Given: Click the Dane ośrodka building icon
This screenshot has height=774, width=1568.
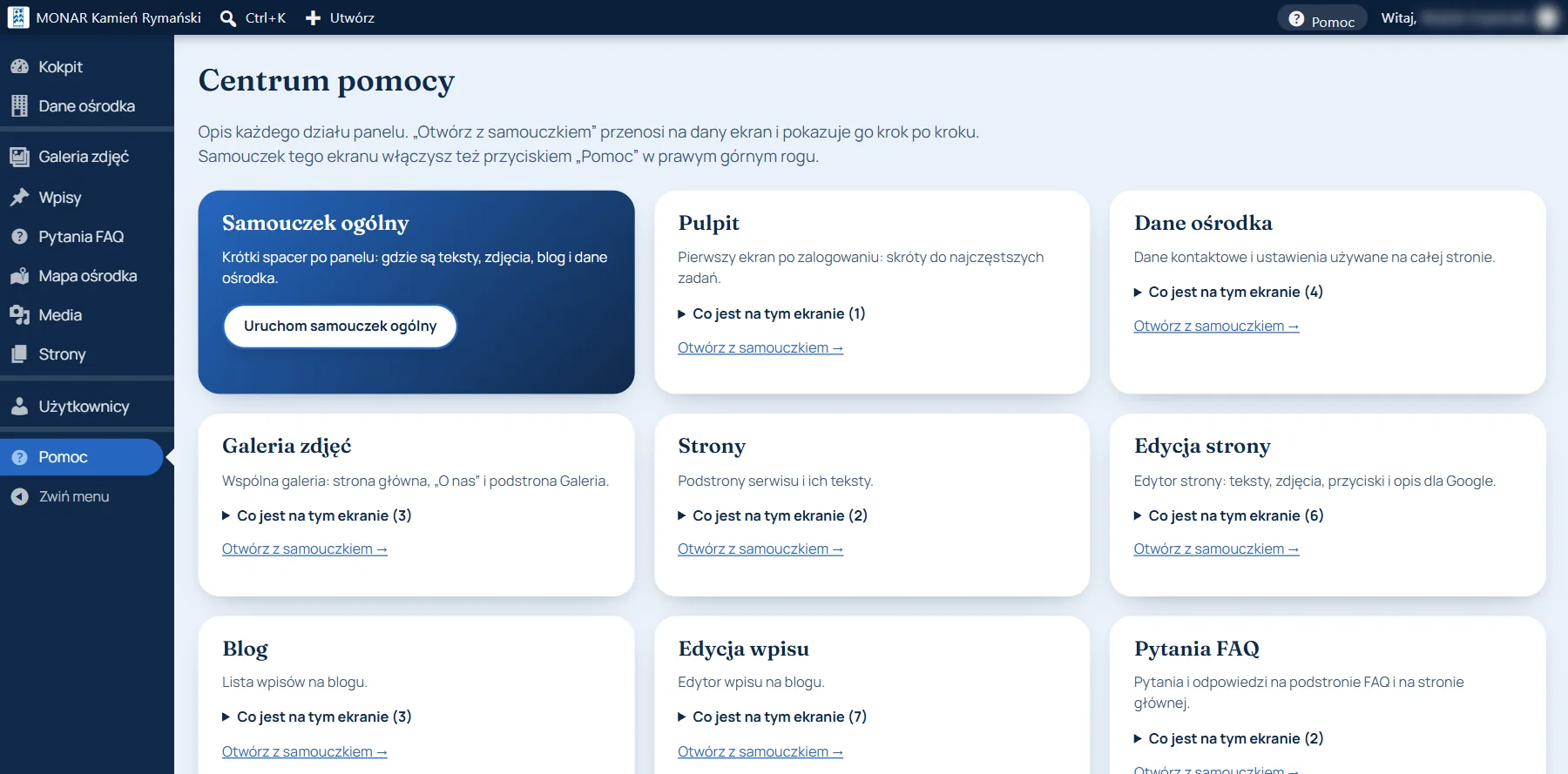Looking at the screenshot, I should coord(19,106).
